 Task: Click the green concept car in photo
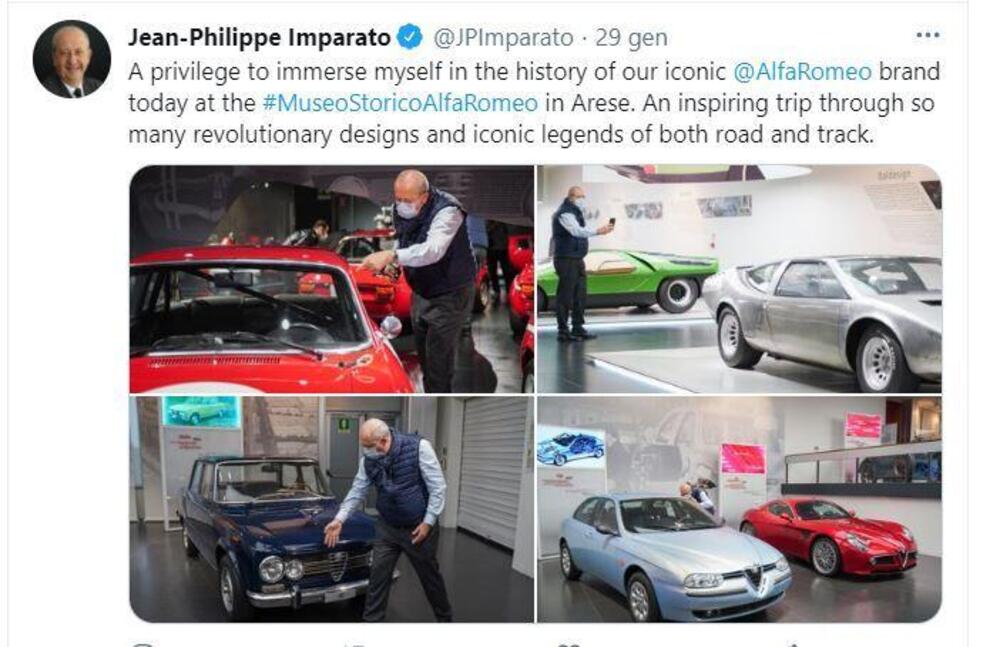pyautogui.click(x=628, y=278)
